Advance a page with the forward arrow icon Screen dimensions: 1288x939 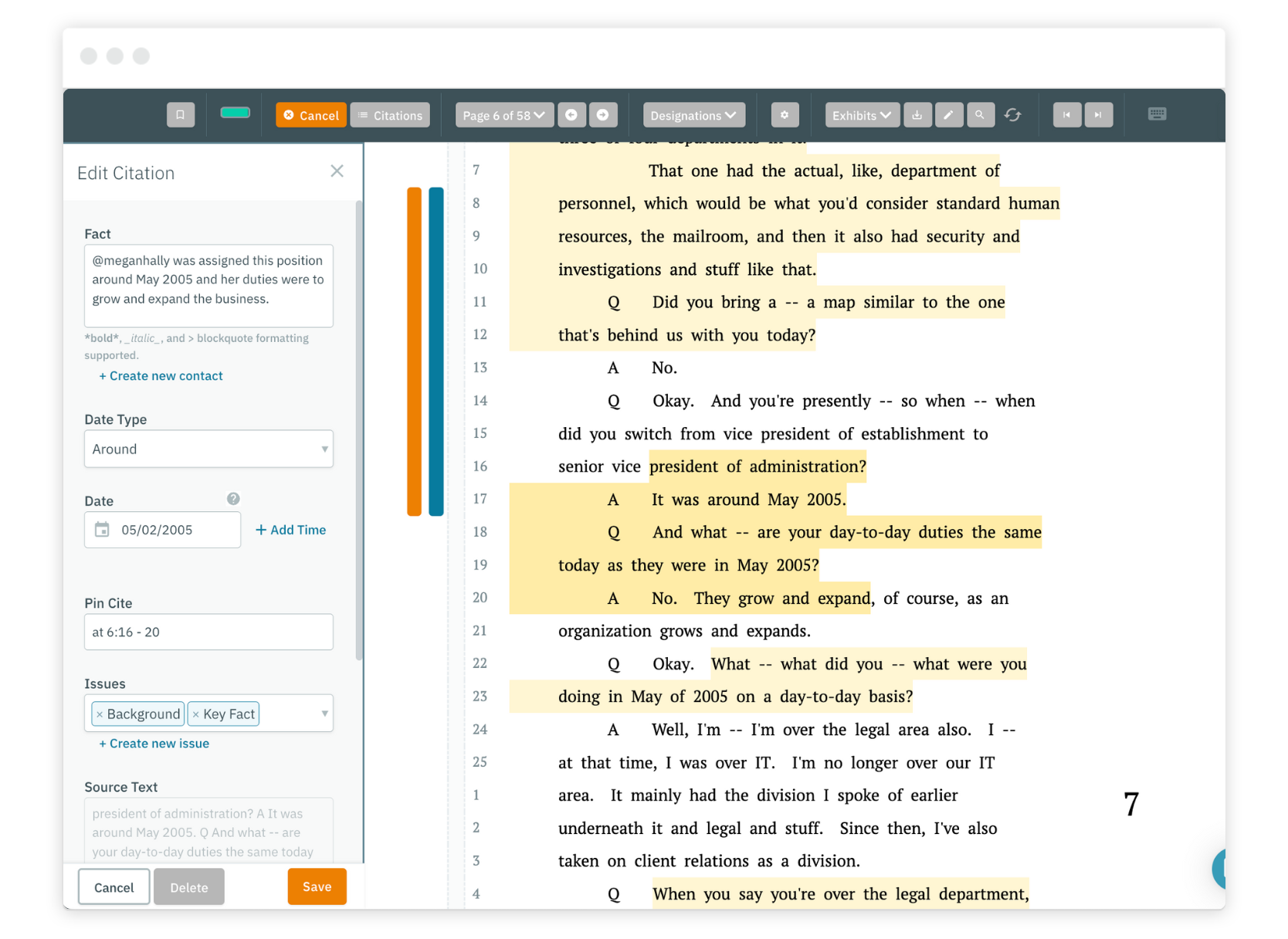603,114
